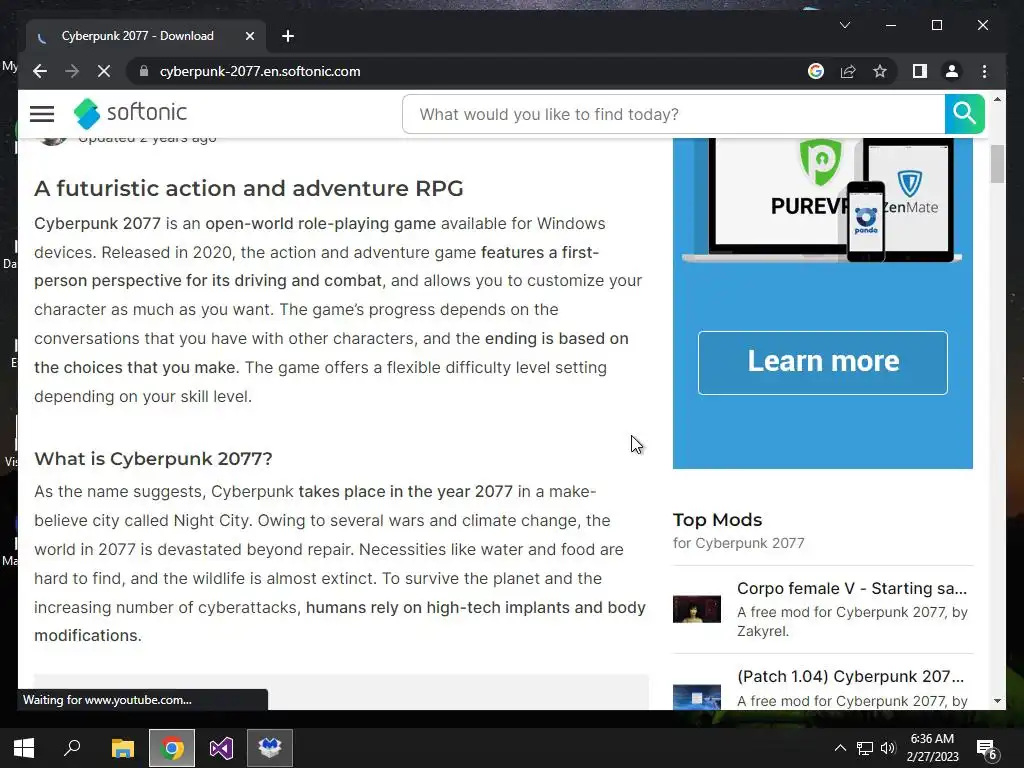The width and height of the screenshot is (1024, 768).
Task: Open the Patch 1.04 mod thumbnail
Action: [697, 696]
